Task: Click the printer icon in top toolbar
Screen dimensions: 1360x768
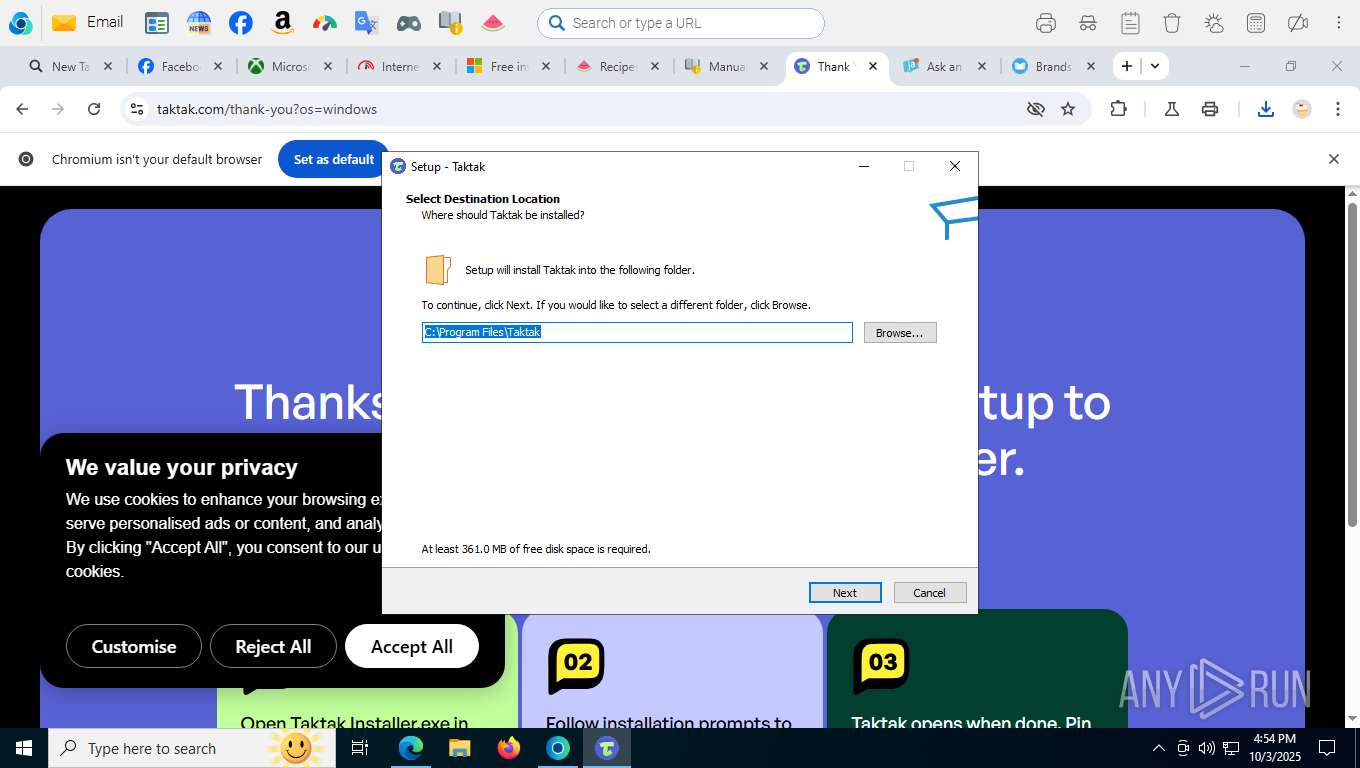Action: (1046, 23)
